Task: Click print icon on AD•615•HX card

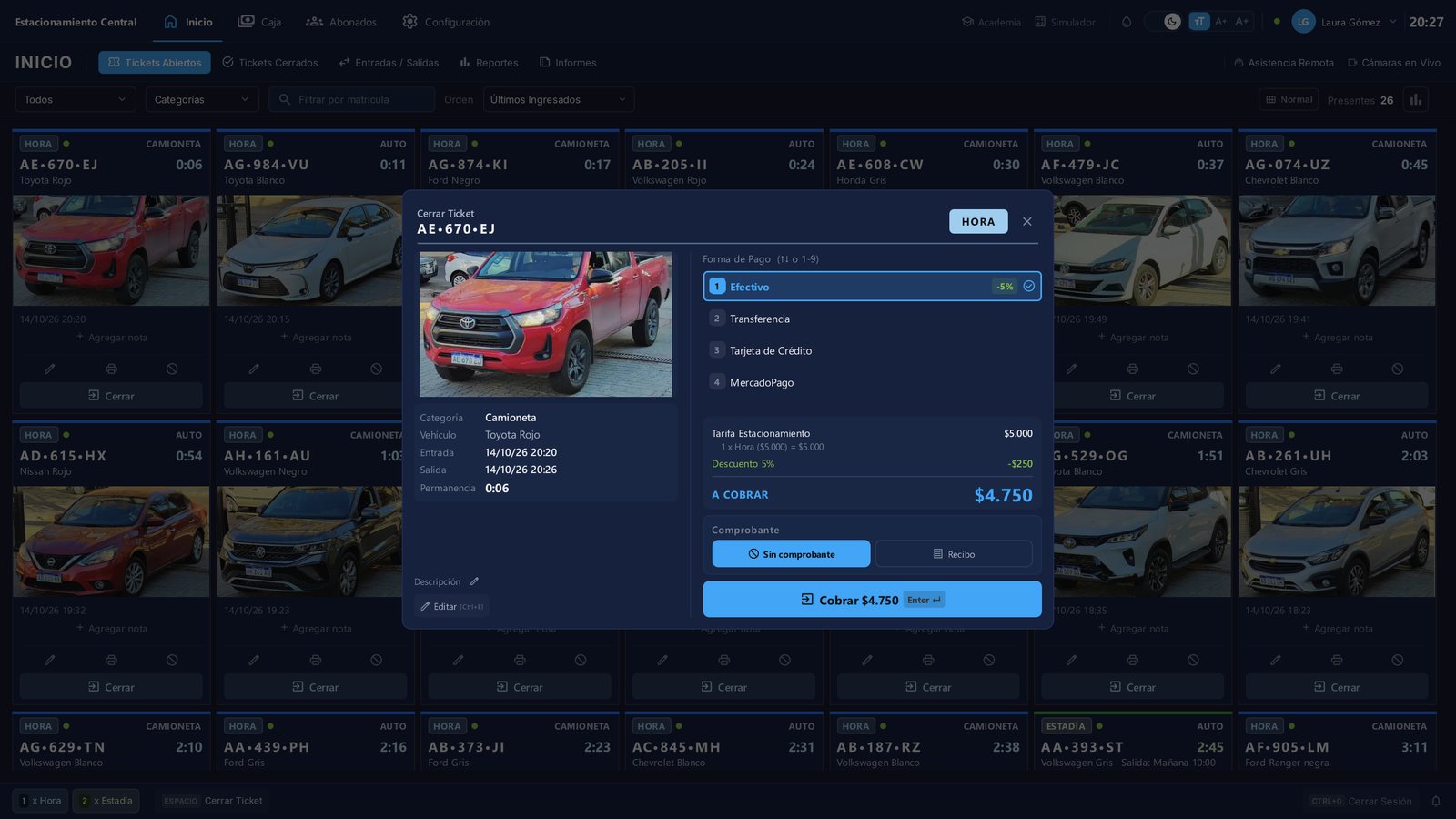Action: click(x=111, y=660)
